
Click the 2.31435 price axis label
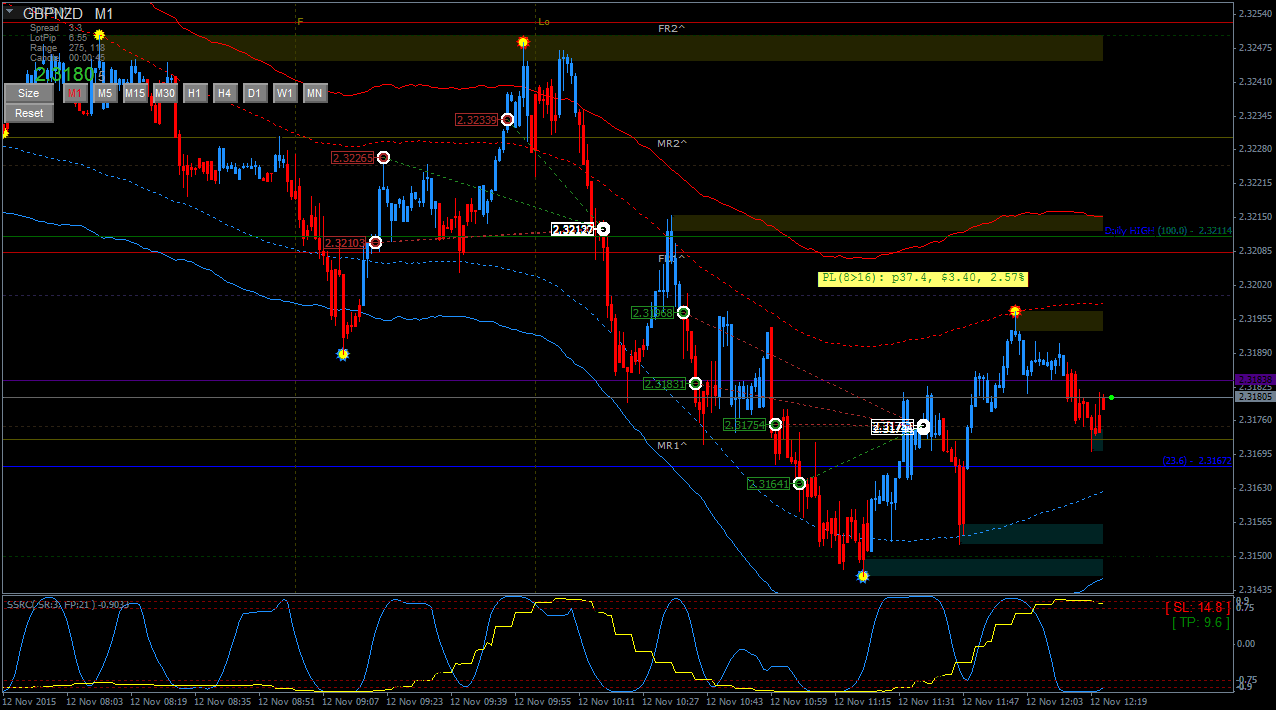tap(1254, 590)
